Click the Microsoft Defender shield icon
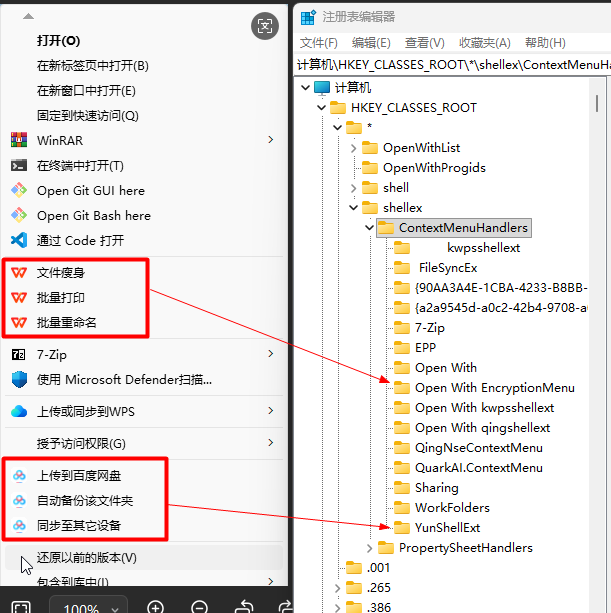 coord(19,379)
